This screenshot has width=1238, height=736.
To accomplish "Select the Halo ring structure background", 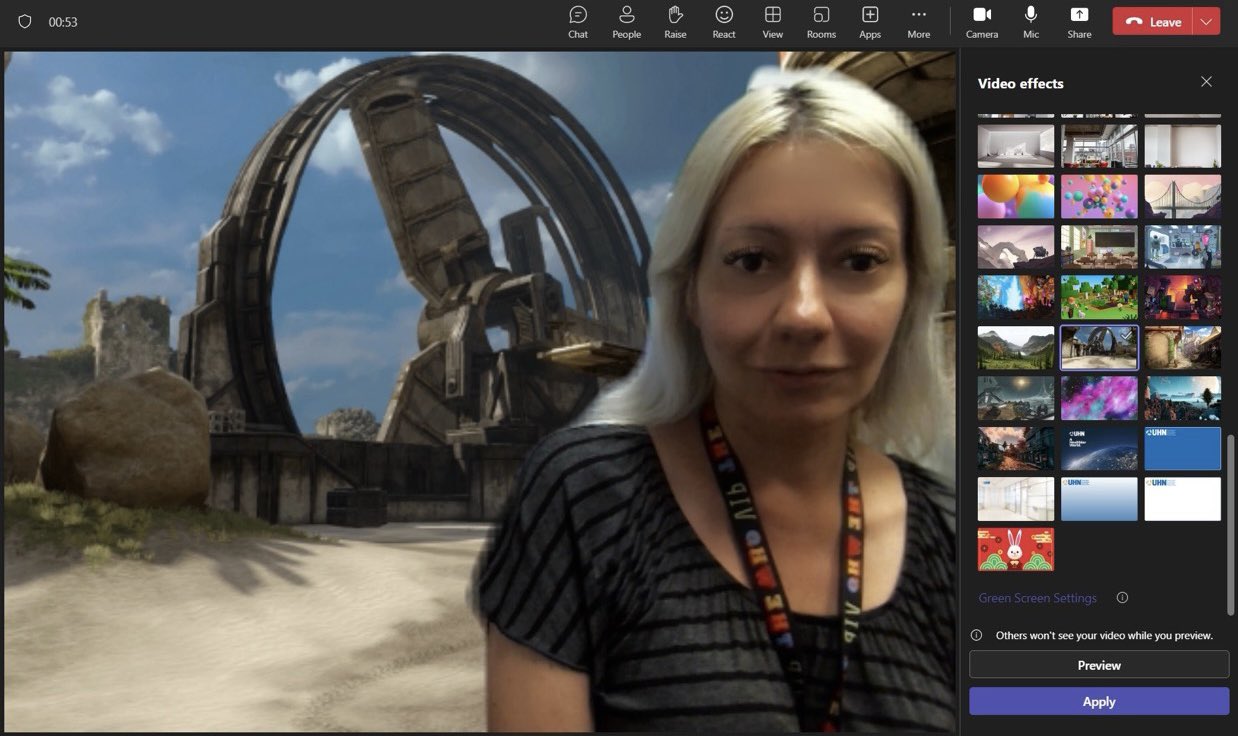I will point(1099,347).
